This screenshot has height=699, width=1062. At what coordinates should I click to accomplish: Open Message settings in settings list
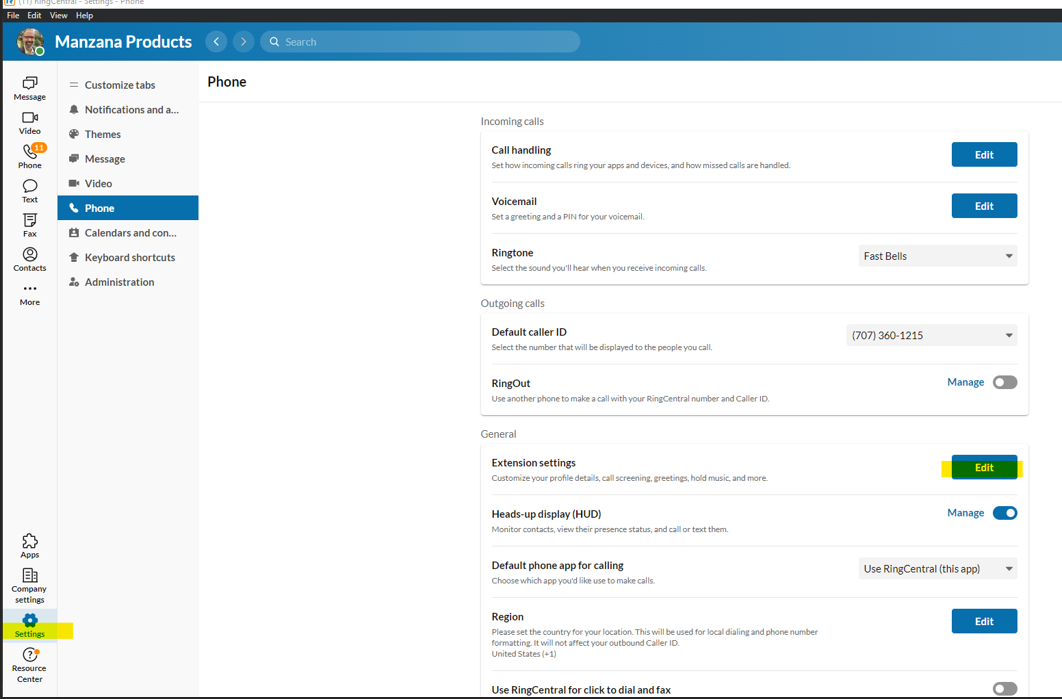(127, 158)
